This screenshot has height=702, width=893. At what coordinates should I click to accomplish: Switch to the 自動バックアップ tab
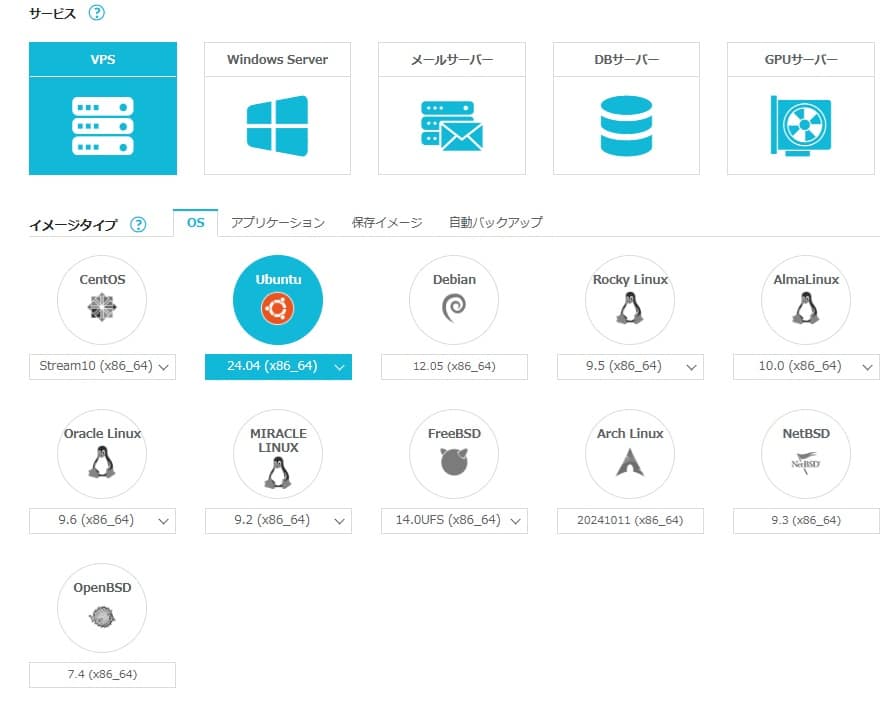495,223
